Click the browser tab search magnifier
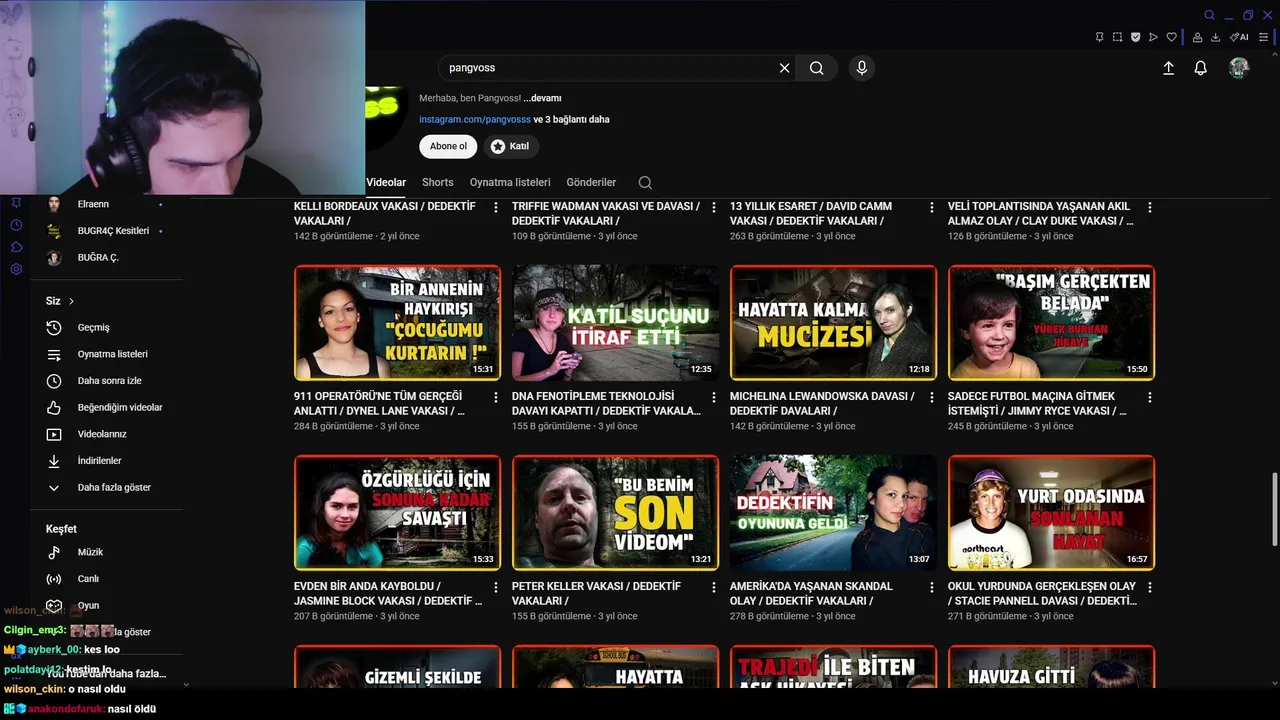 (x=1209, y=15)
